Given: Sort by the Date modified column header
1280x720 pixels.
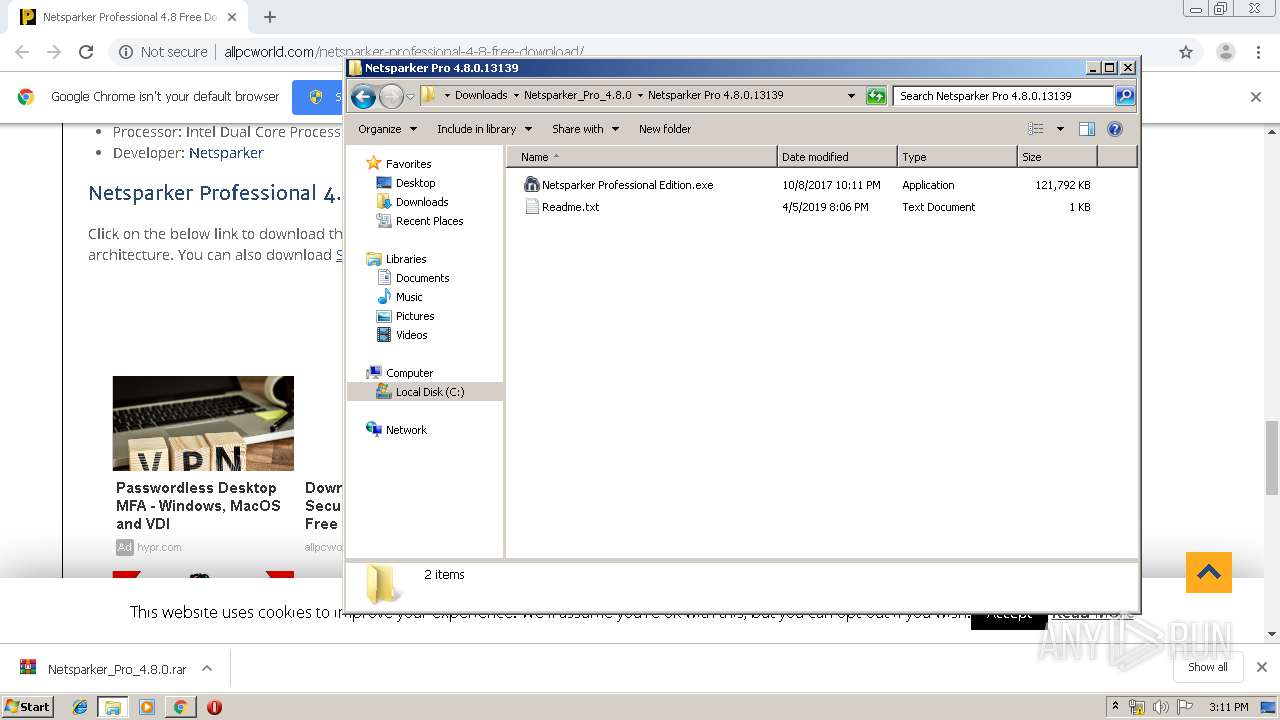Looking at the screenshot, I should pos(837,157).
